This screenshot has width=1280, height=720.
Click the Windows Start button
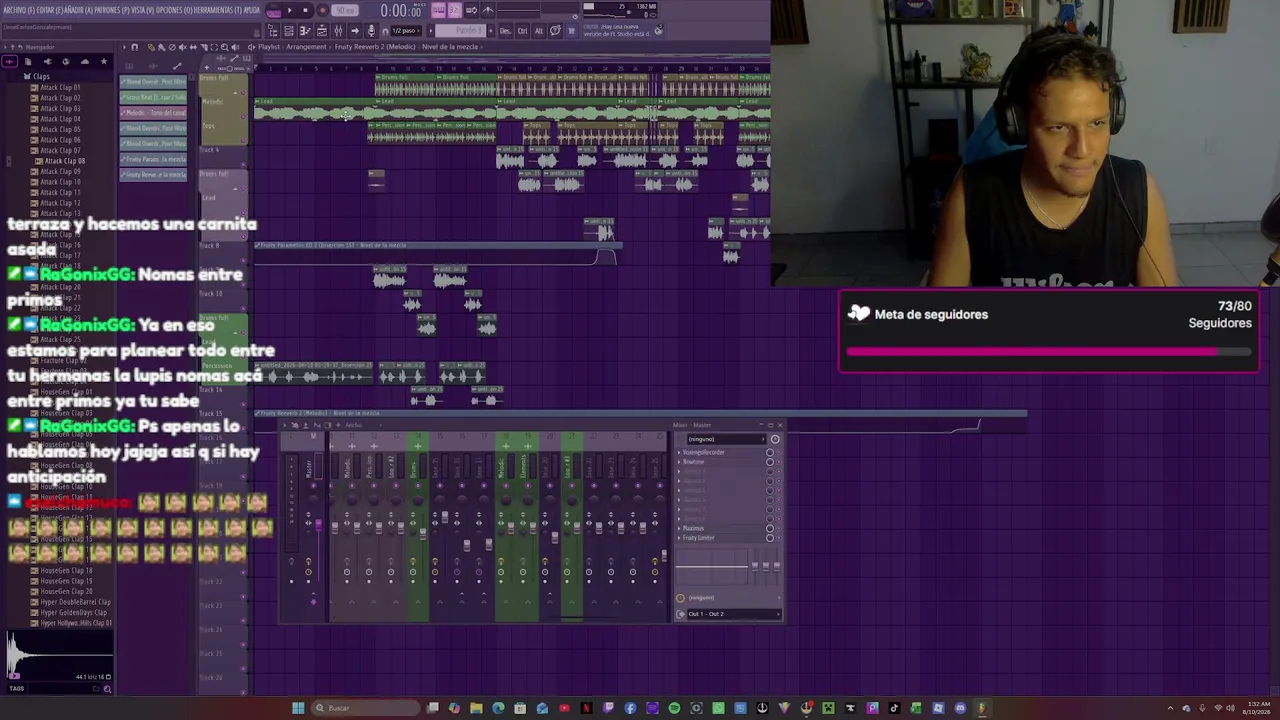click(298, 708)
